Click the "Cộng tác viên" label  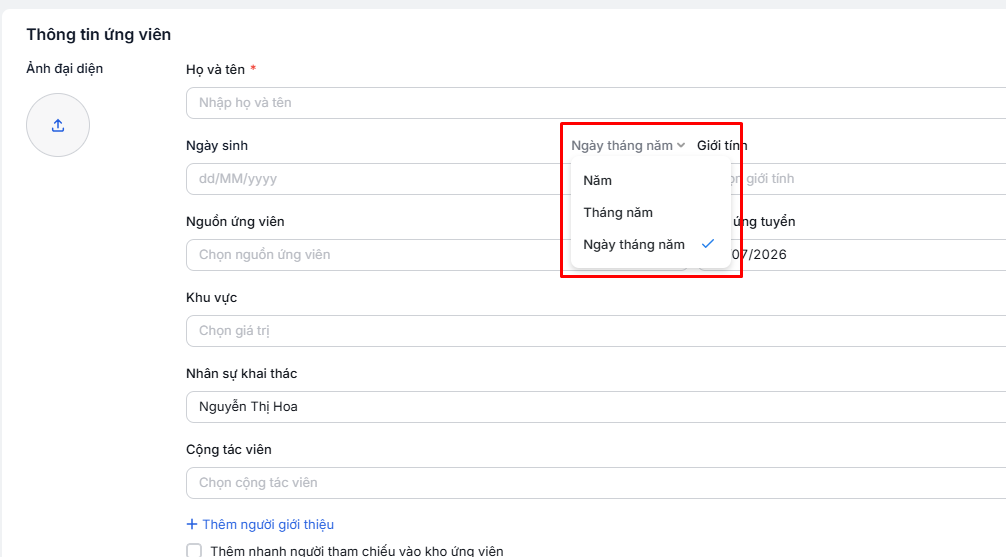(x=229, y=450)
